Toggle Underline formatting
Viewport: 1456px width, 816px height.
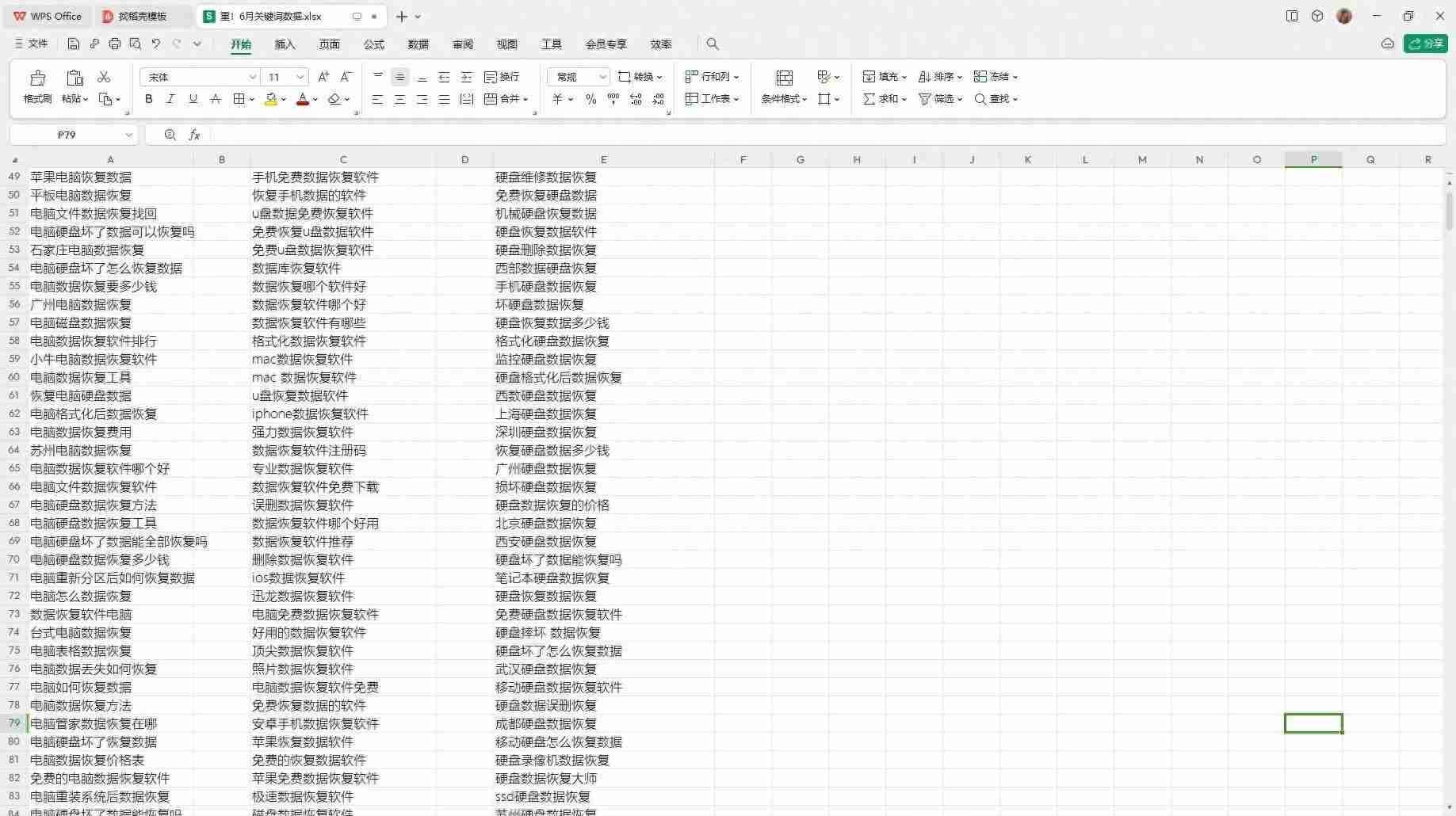[193, 99]
